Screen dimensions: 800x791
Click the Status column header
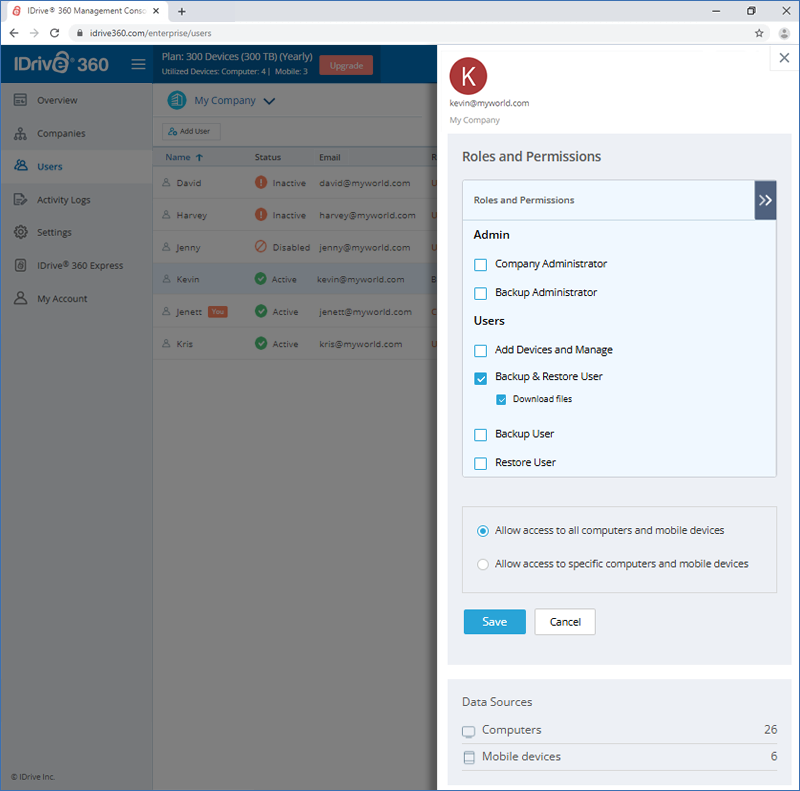pyautogui.click(x=268, y=158)
